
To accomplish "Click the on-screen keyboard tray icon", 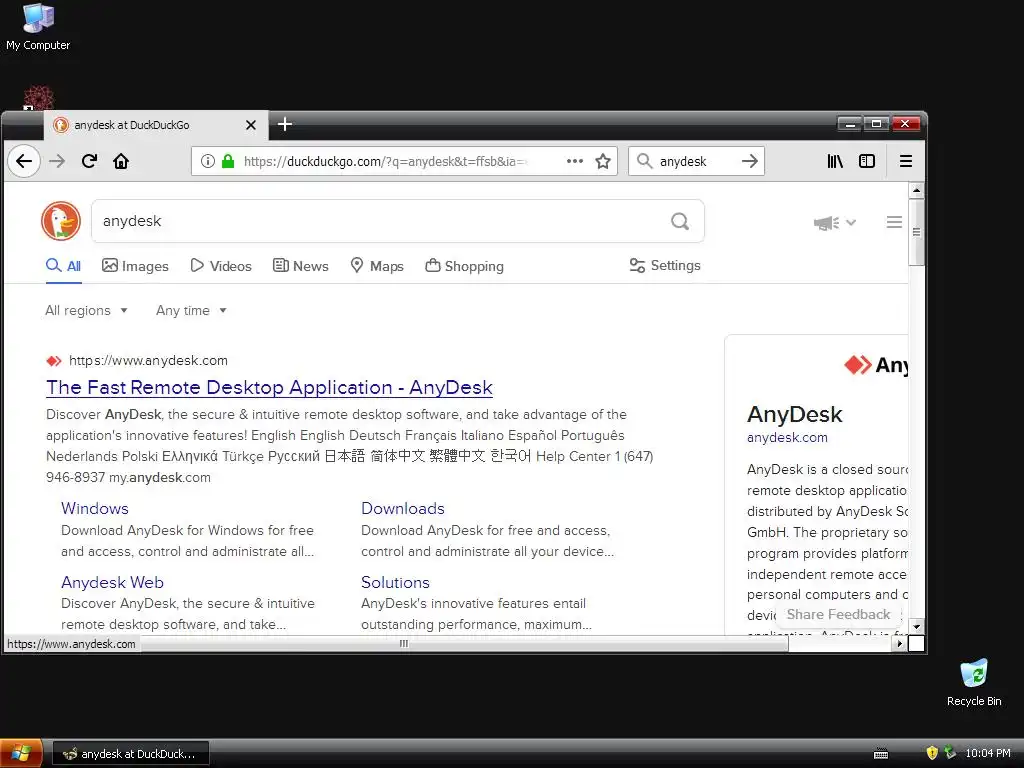I will [x=881, y=754].
